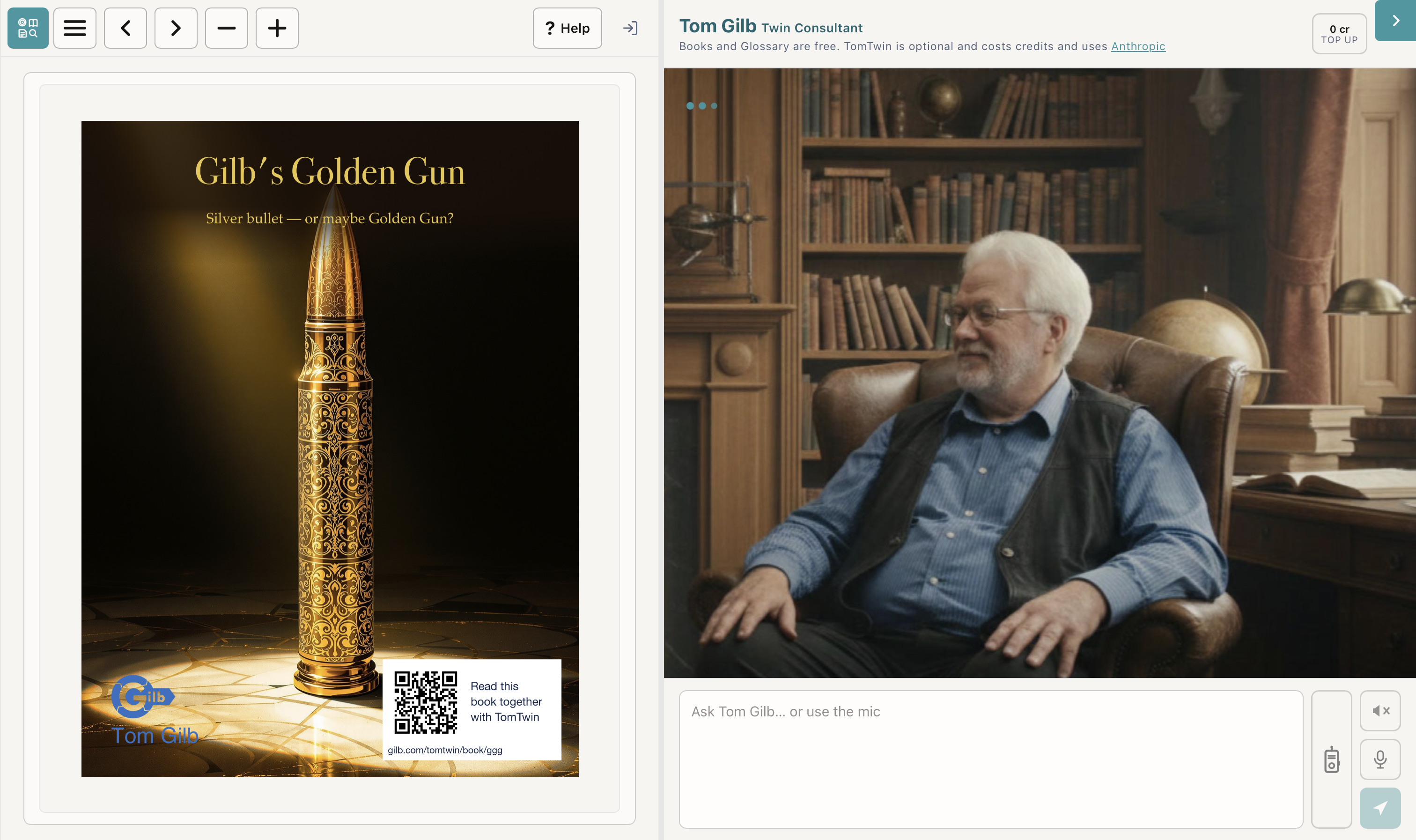The image size is (1416, 840).
Task: Focus the Ask Tom Gilb input field
Action: pyautogui.click(x=991, y=759)
